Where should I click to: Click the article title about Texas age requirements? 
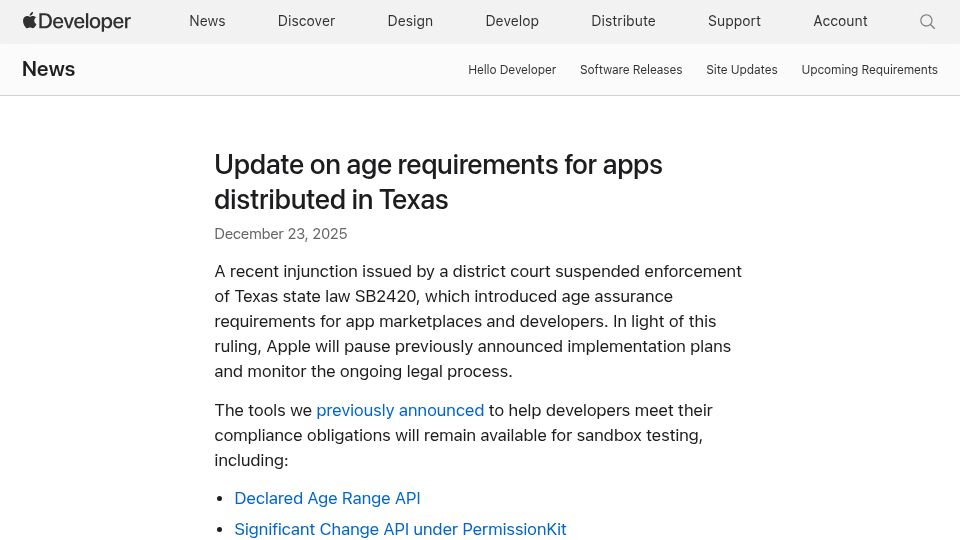[x=438, y=182]
